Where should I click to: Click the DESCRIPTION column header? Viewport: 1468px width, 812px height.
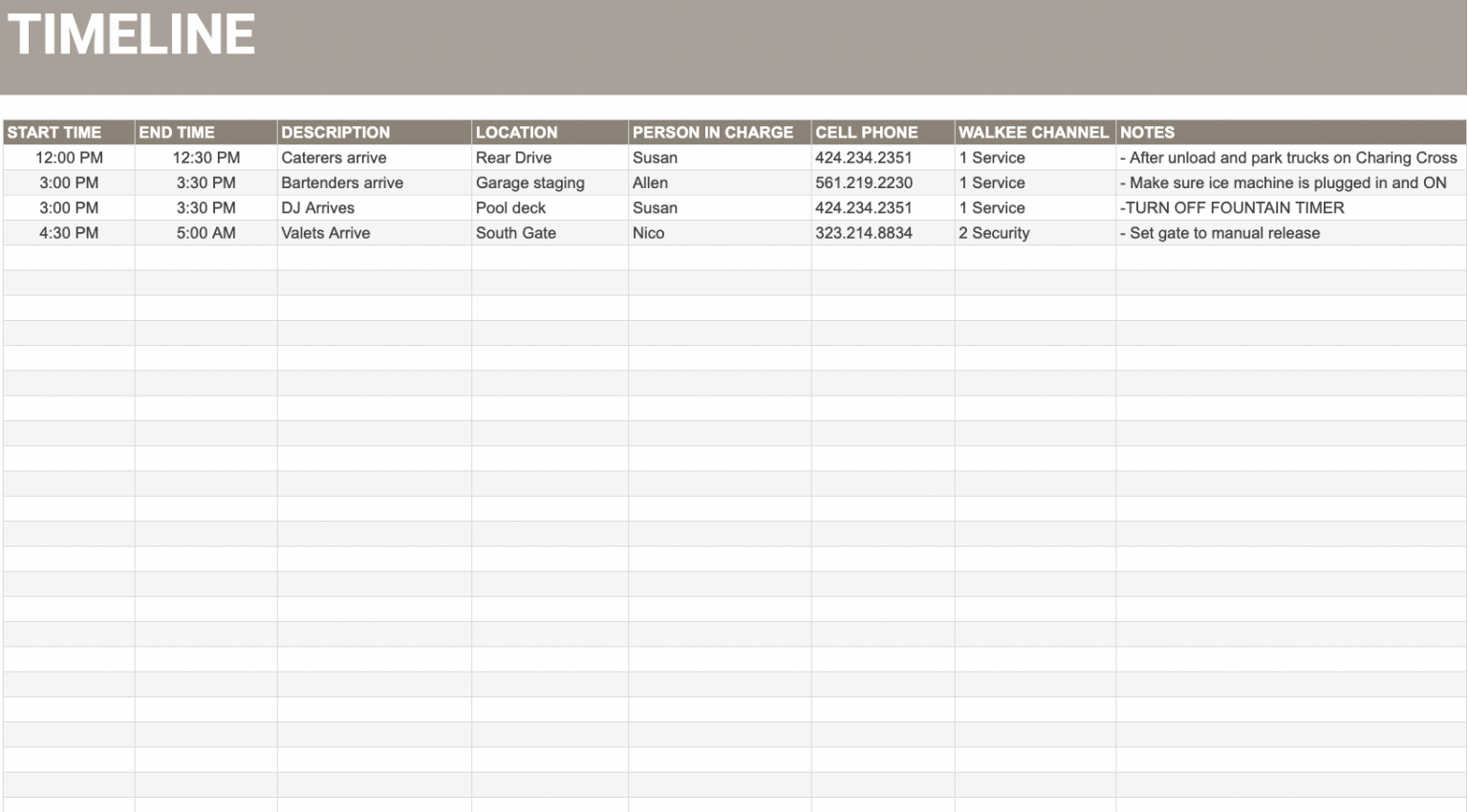click(335, 132)
